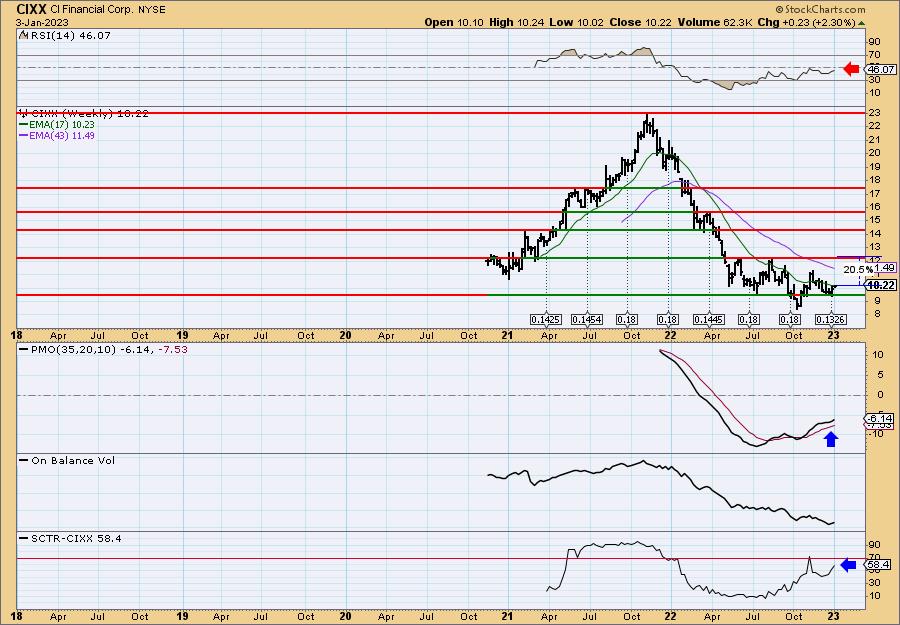The image size is (900, 625).
Task: Select the CI Financial Corp. company name
Action: pyautogui.click(x=92, y=10)
